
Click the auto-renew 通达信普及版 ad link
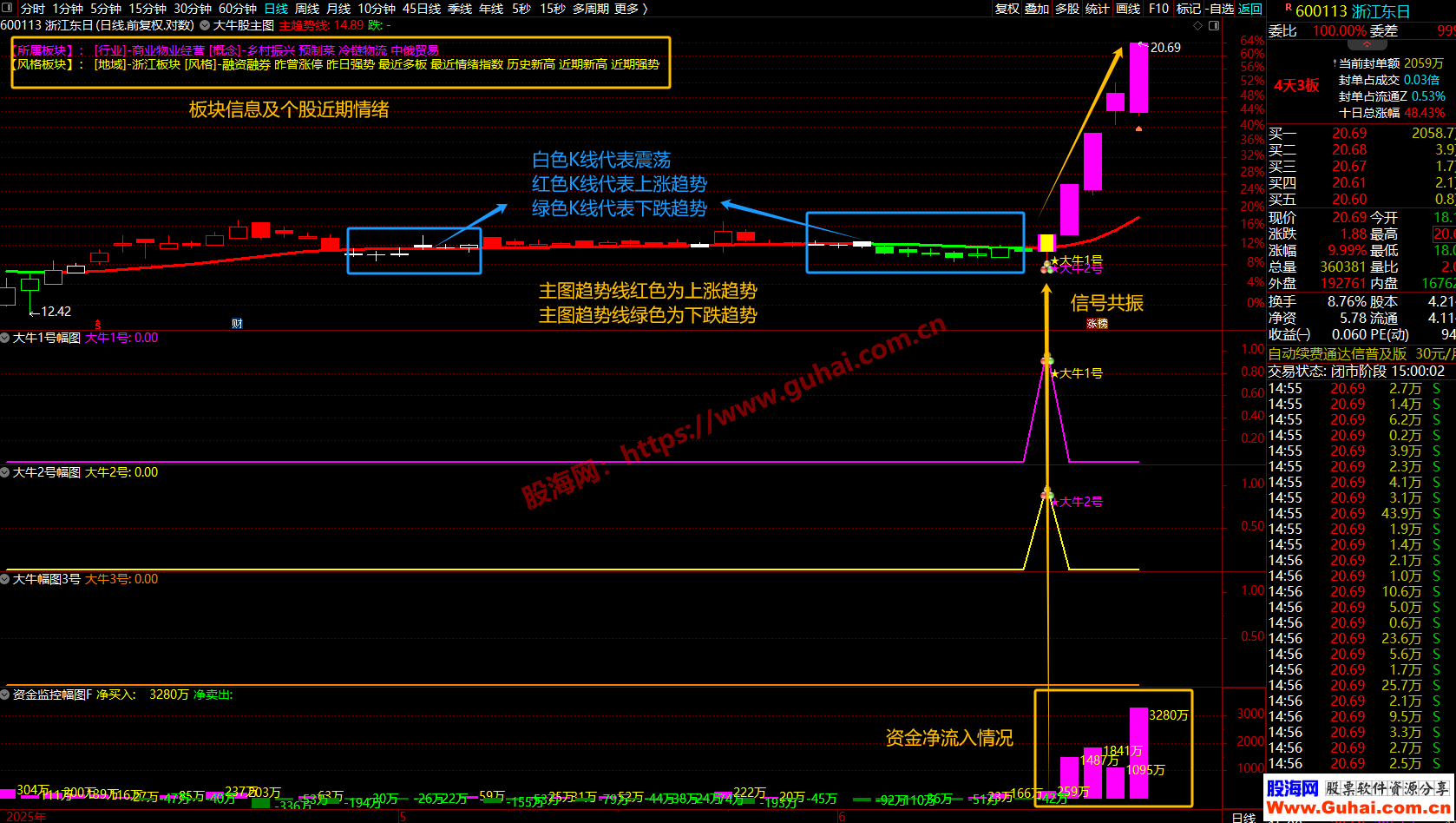1362,354
